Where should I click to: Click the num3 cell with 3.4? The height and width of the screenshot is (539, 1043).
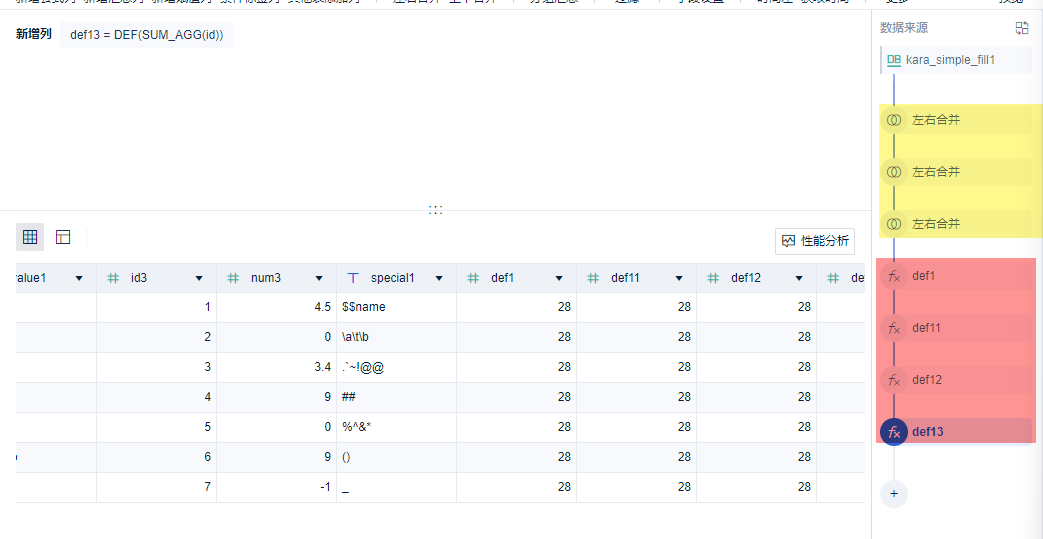277,367
